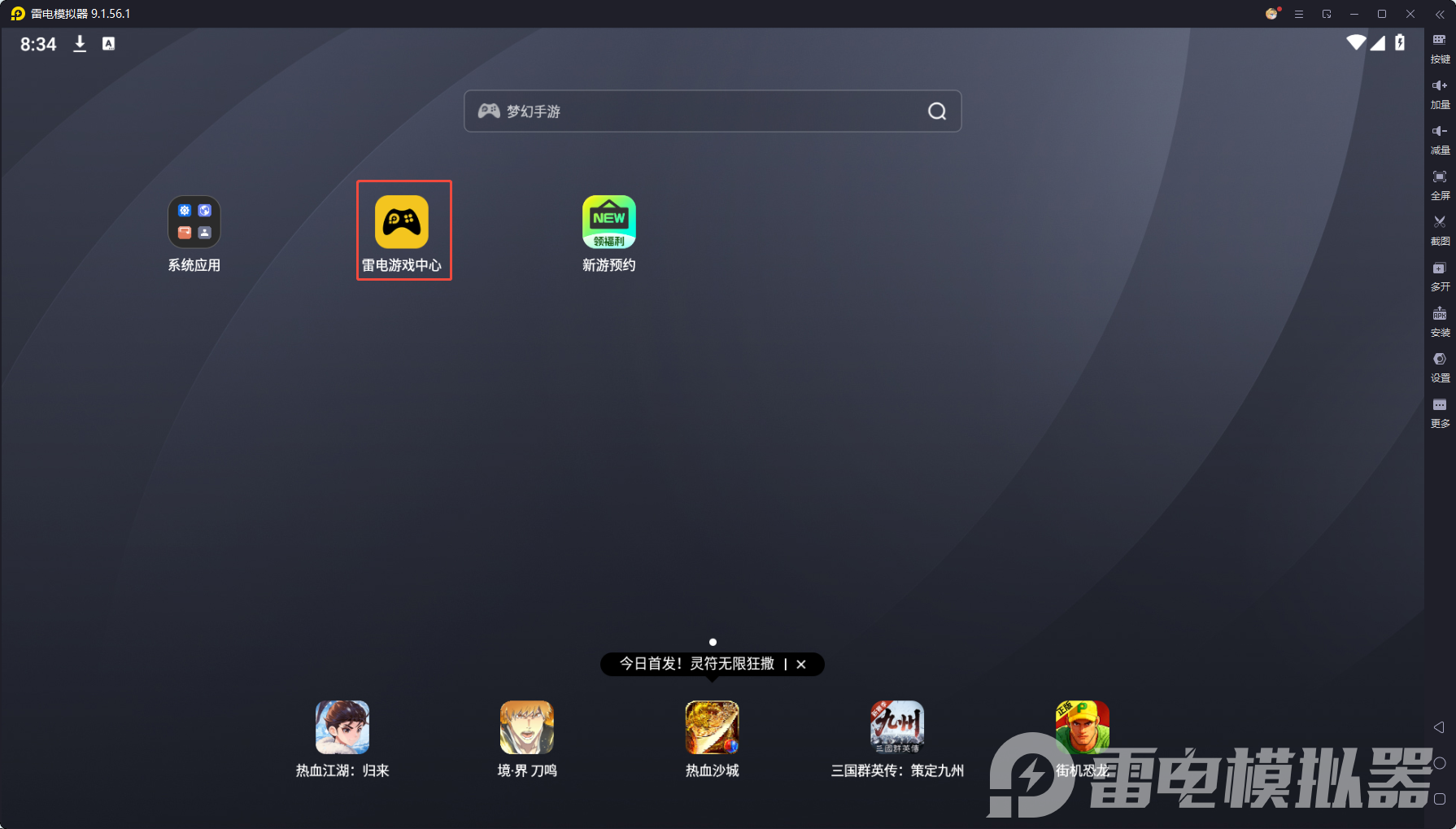Open 按键 keyboard mapping in sidebar
This screenshot has width=1456, height=829.
tap(1440, 49)
